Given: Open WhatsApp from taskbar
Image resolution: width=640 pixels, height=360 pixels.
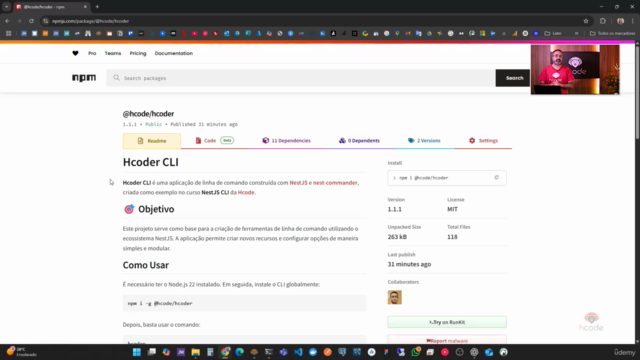Looking at the screenshot, I should (416, 352).
